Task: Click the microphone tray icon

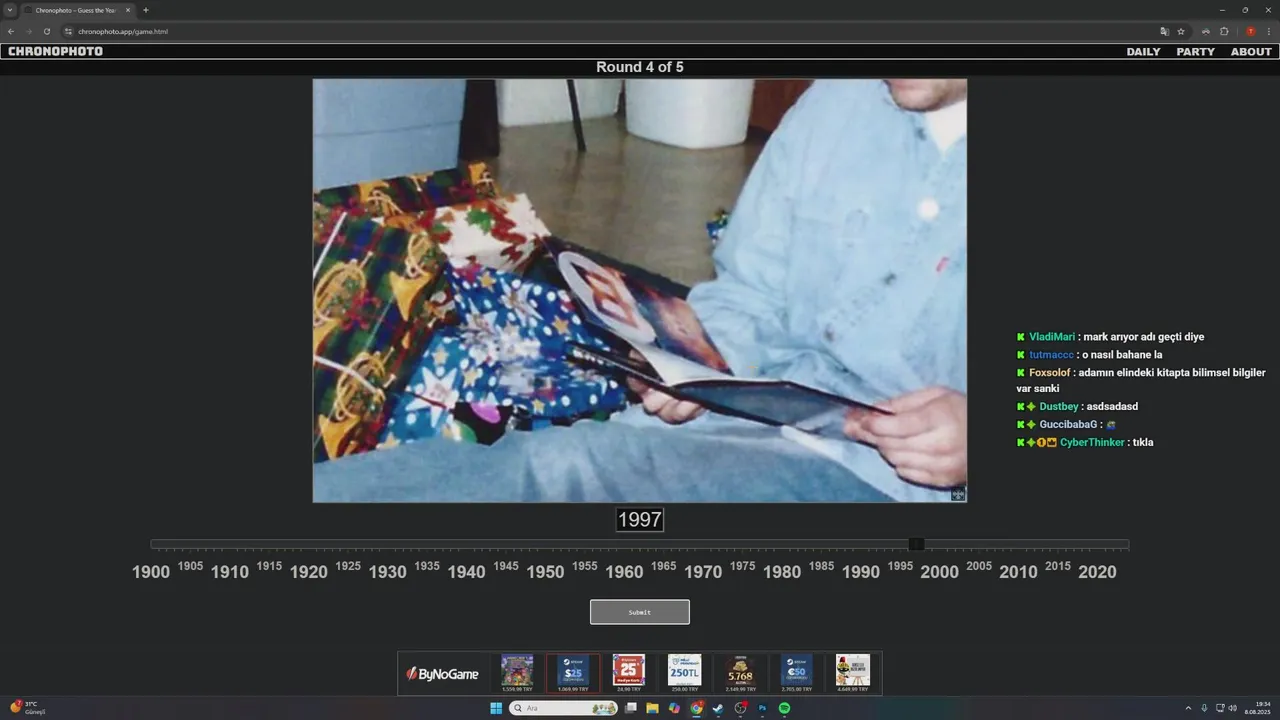Action: pos(1204,708)
